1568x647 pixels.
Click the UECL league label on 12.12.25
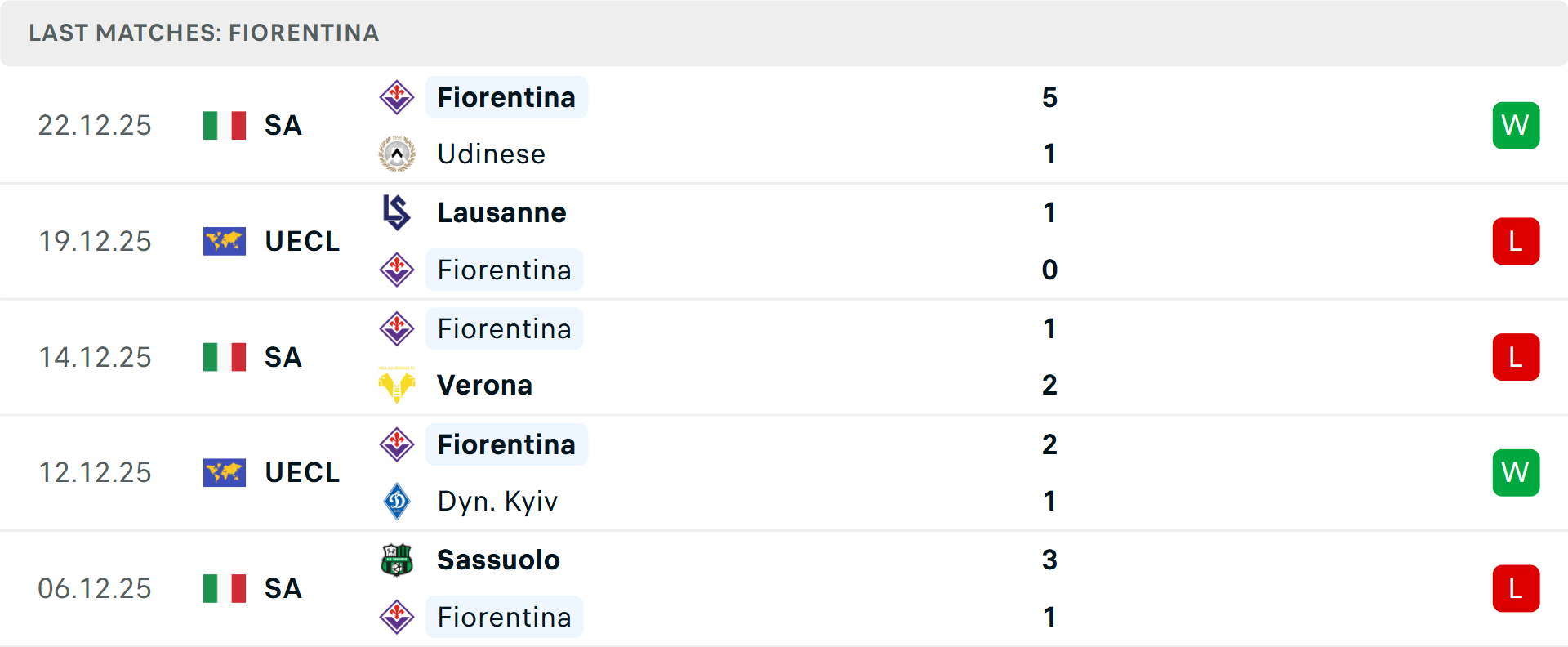(x=302, y=472)
